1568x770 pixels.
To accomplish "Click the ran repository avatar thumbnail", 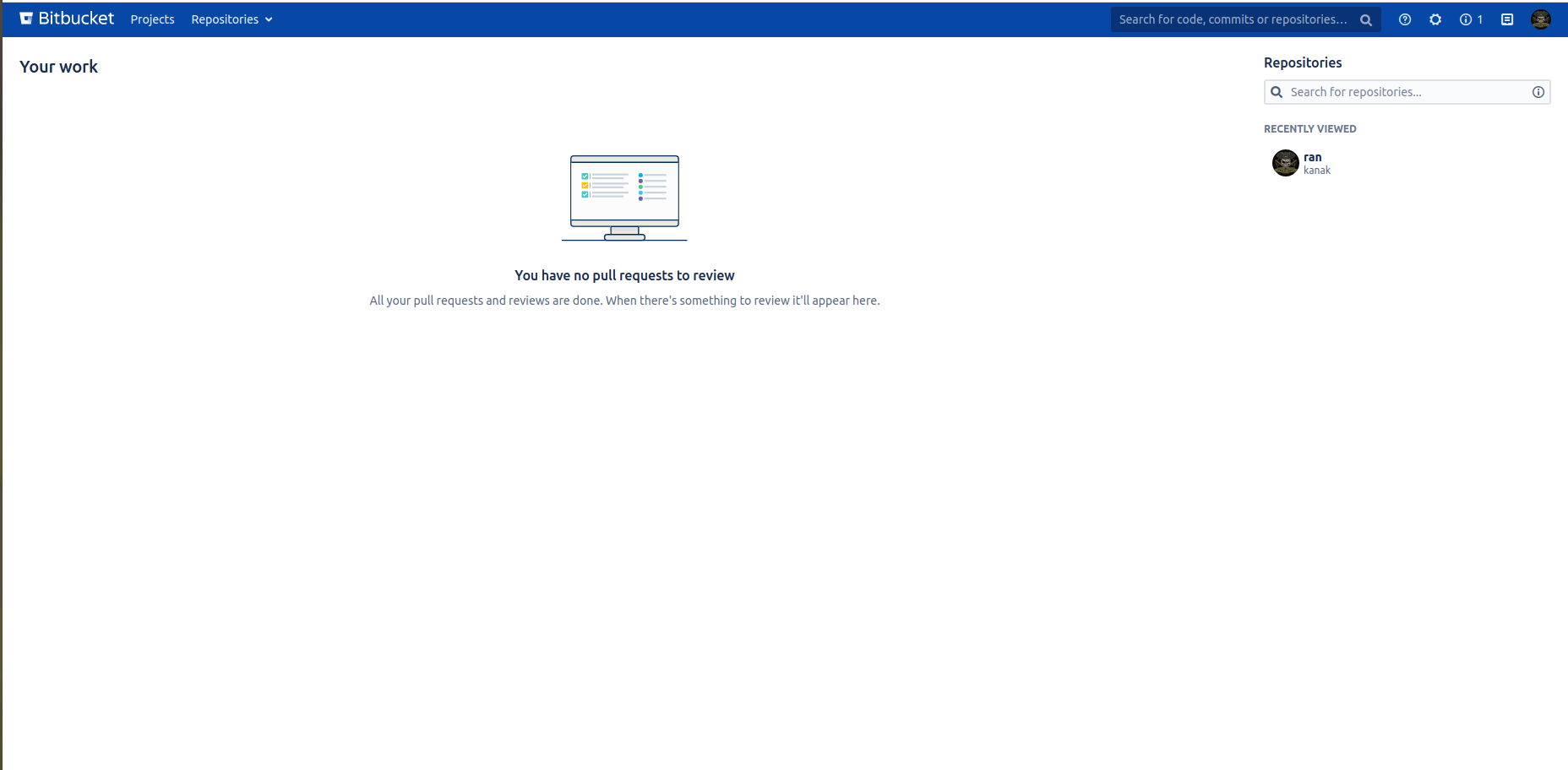I will pyautogui.click(x=1286, y=163).
